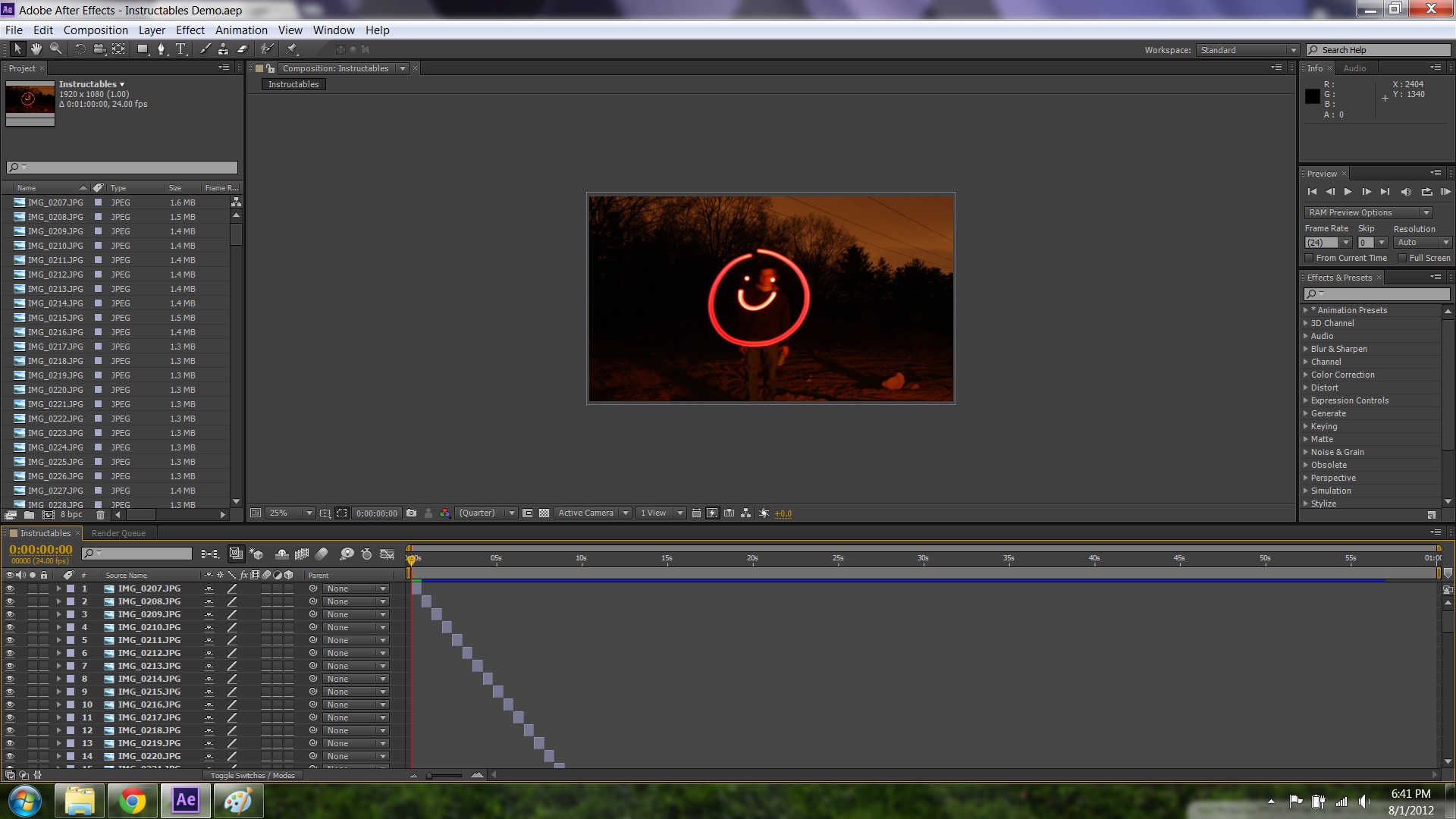Viewport: 1456px width, 819px height.
Task: Click the Instructables breadcrumb in viewer
Action: tap(293, 84)
